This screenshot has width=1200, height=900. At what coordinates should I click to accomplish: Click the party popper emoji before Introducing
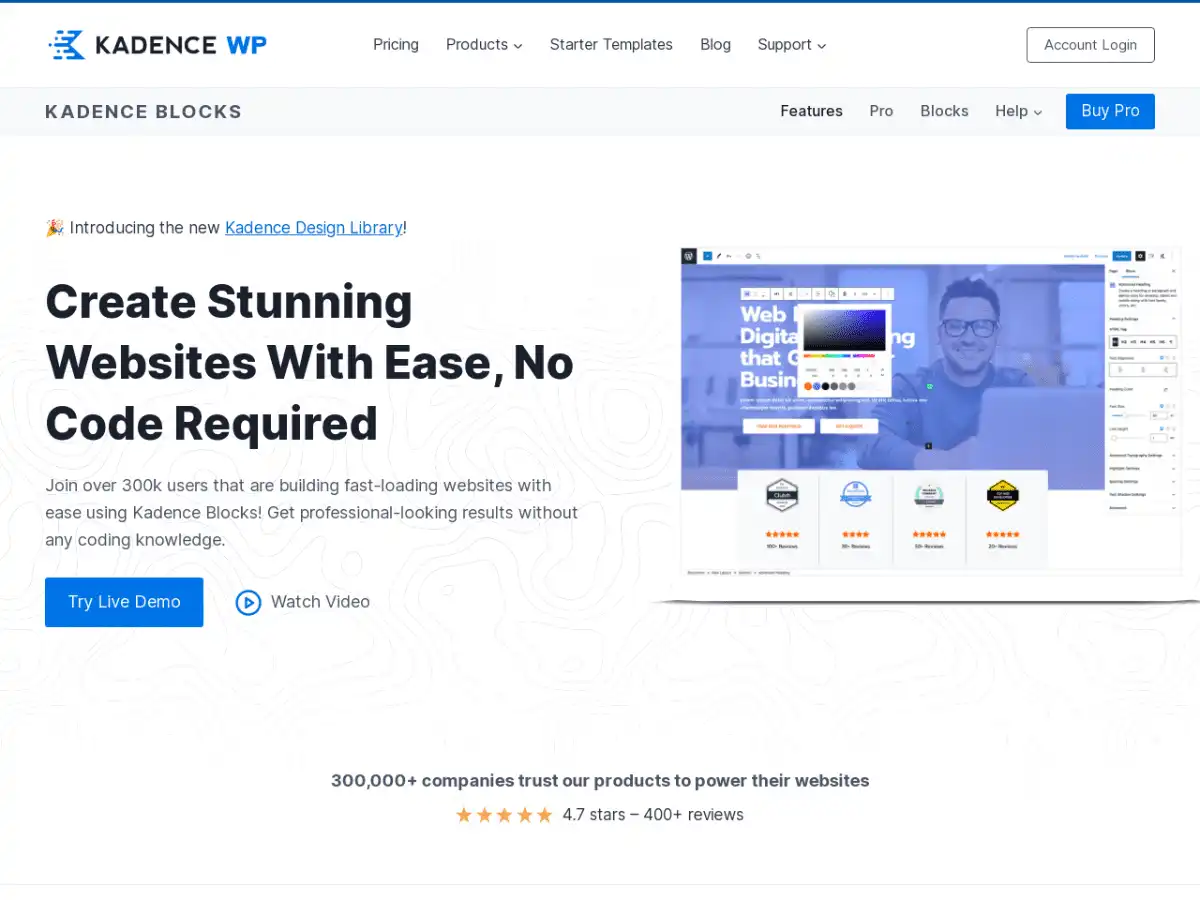pos(54,228)
